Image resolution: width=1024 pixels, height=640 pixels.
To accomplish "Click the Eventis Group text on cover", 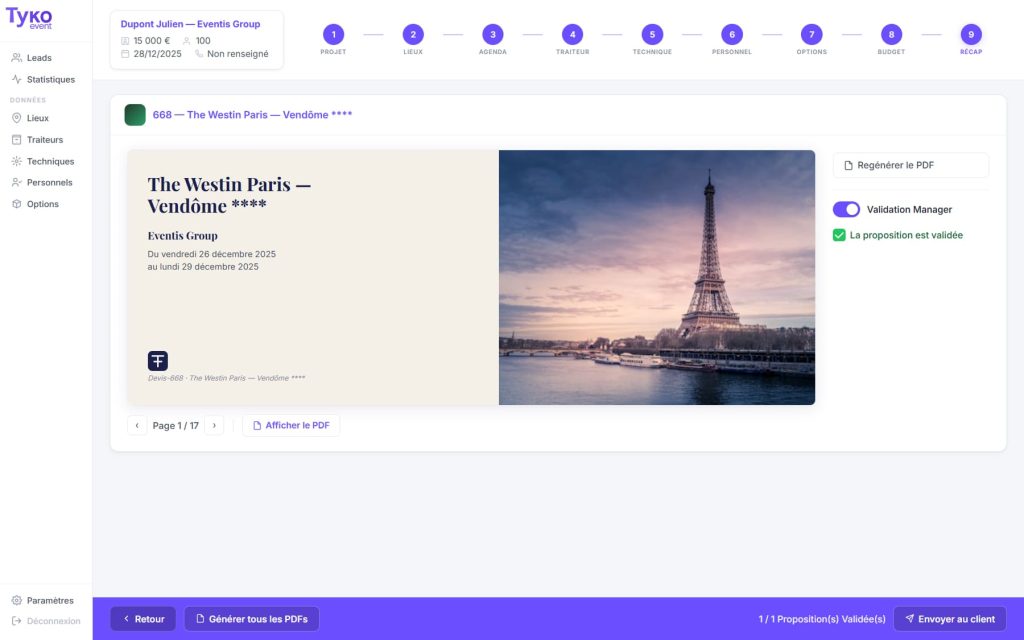I will coord(182,236).
